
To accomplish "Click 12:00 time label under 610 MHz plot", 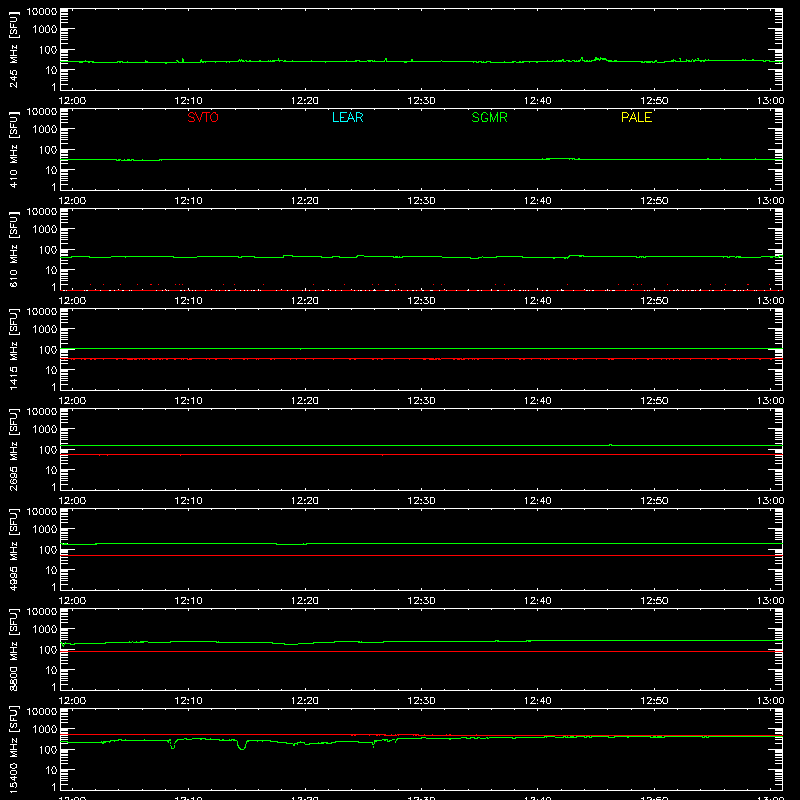I will 72,301.
